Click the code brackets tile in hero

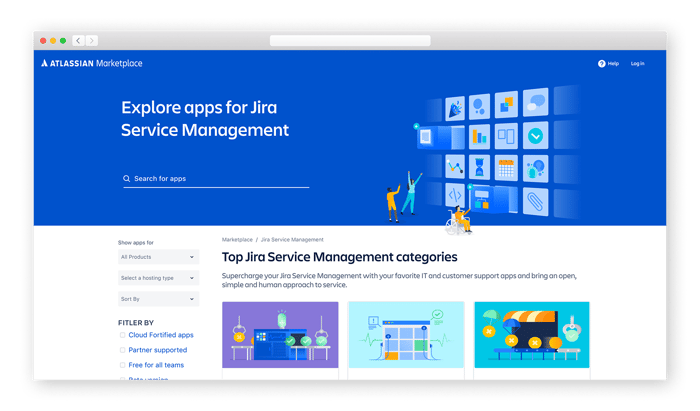point(455,195)
